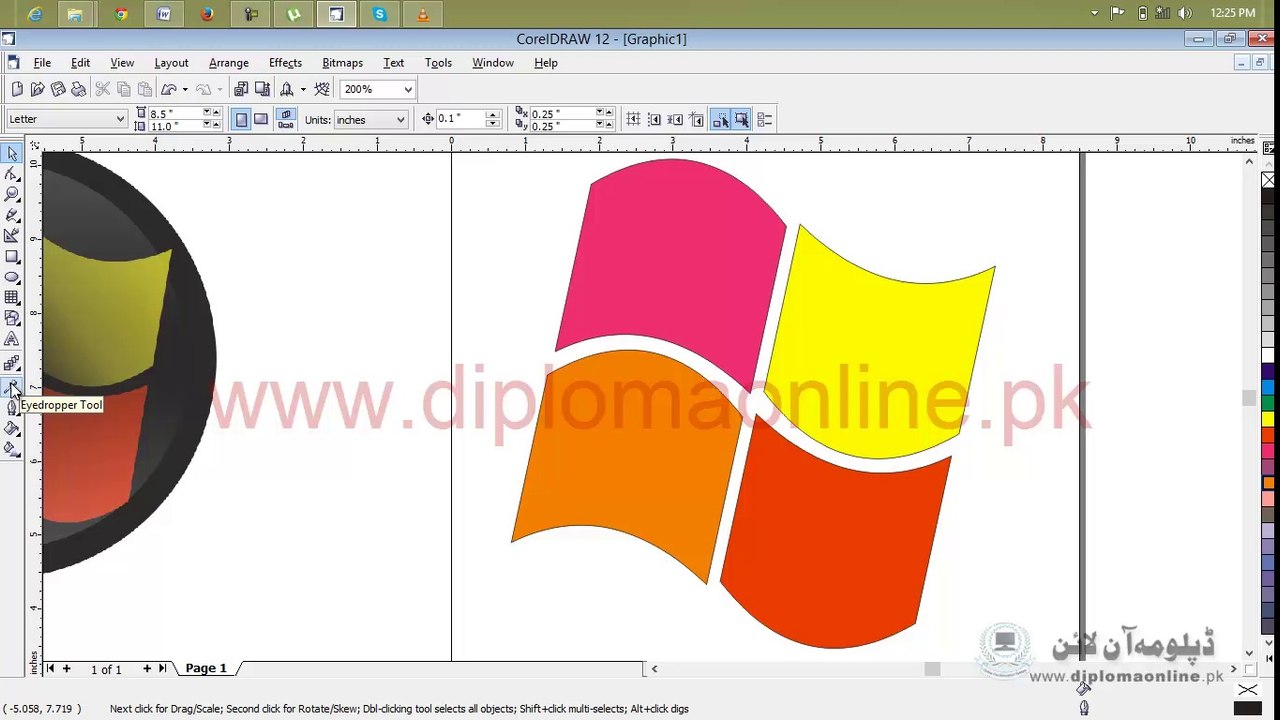Screen dimensions: 1280x720
Task: Open Skype from the taskbar
Action: [x=379, y=14]
